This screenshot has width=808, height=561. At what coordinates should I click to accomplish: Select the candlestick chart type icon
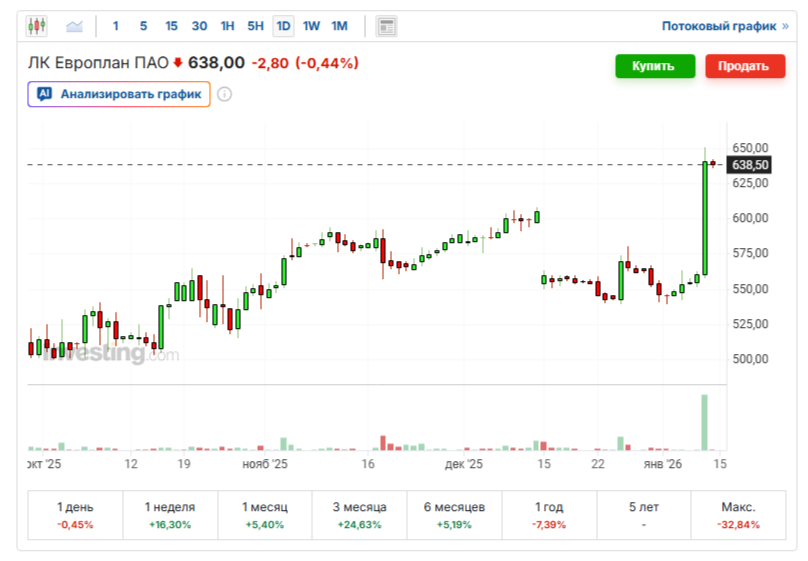(37, 26)
